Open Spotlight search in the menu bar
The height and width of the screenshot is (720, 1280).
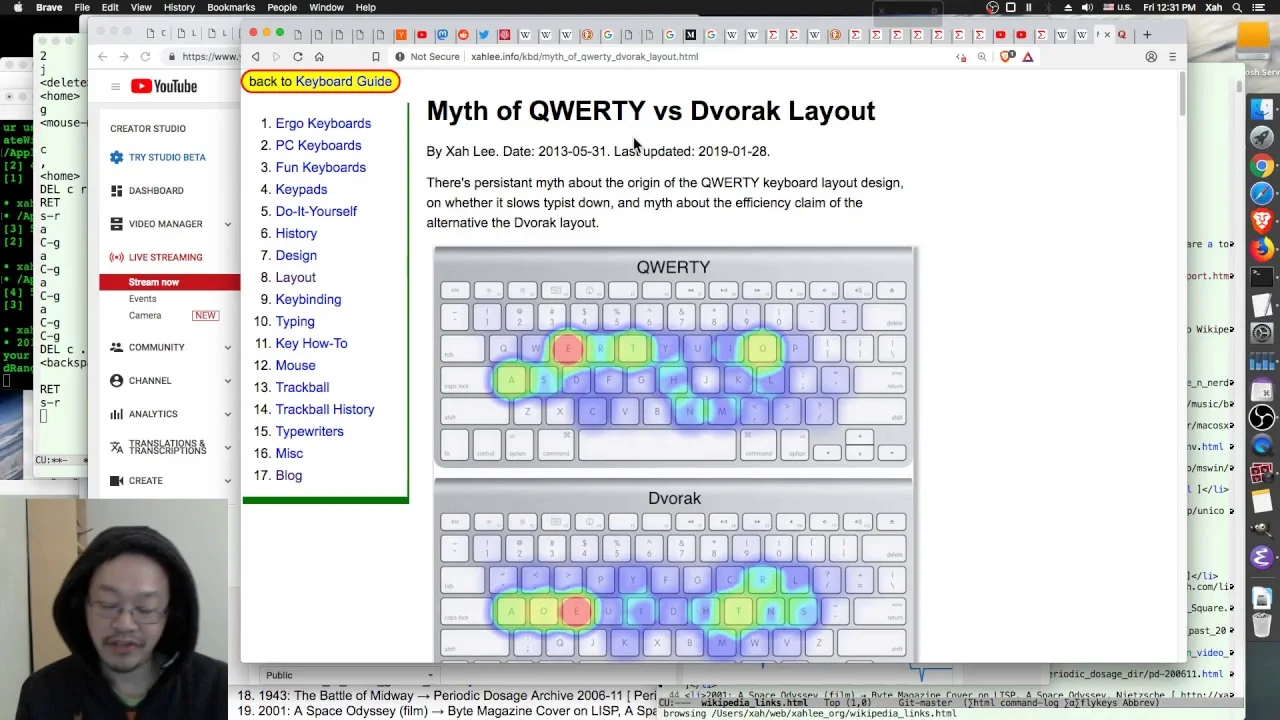point(1237,8)
